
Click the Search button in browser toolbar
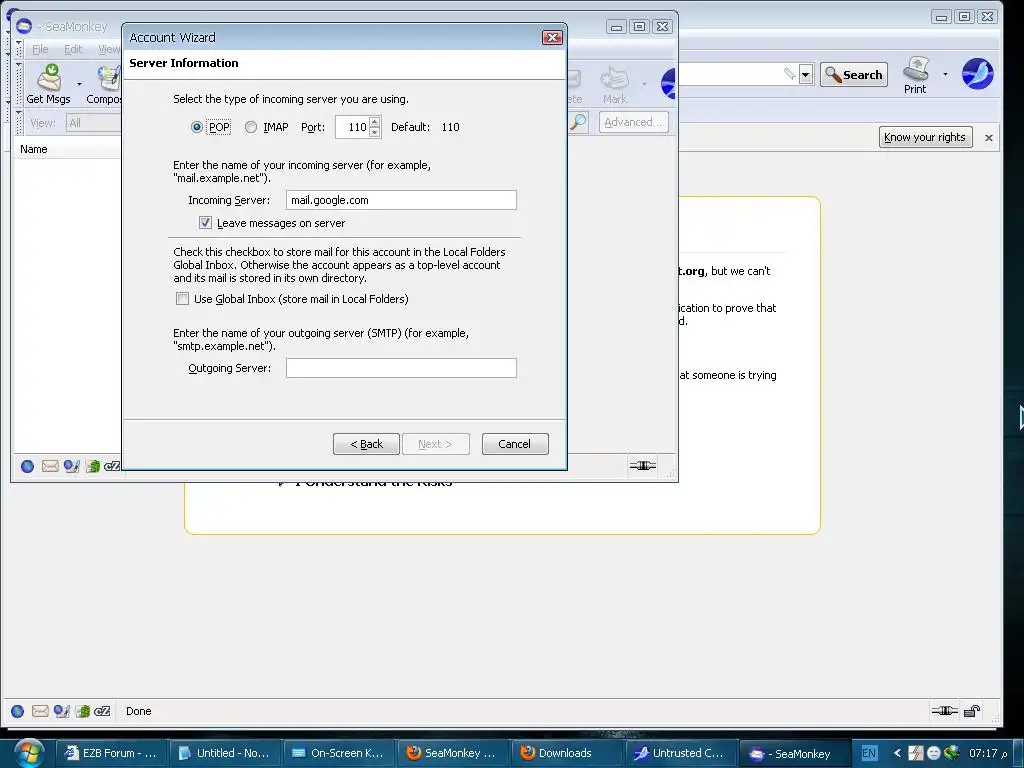pyautogui.click(x=854, y=74)
